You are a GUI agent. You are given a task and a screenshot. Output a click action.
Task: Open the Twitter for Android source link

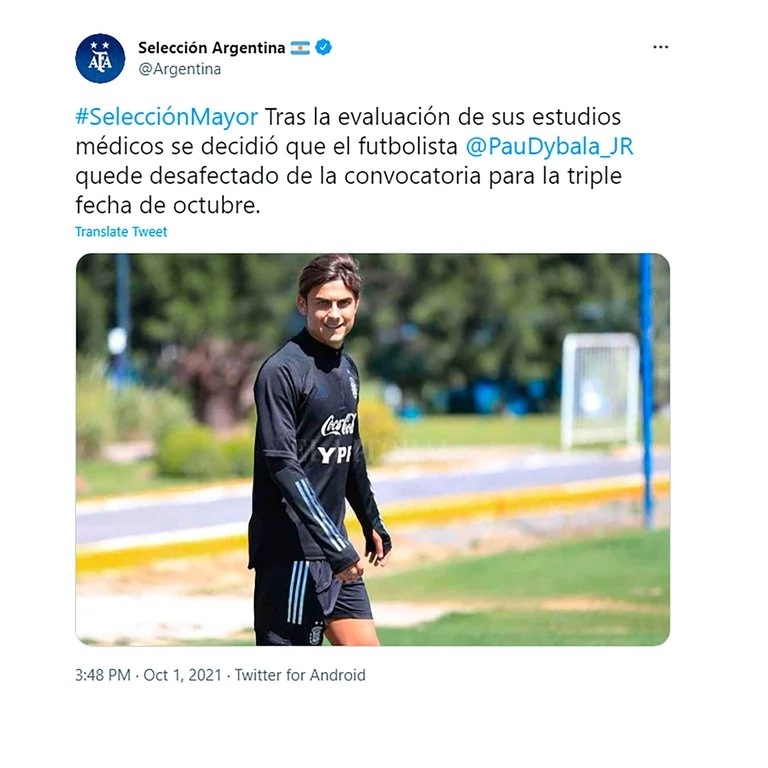click(x=300, y=675)
